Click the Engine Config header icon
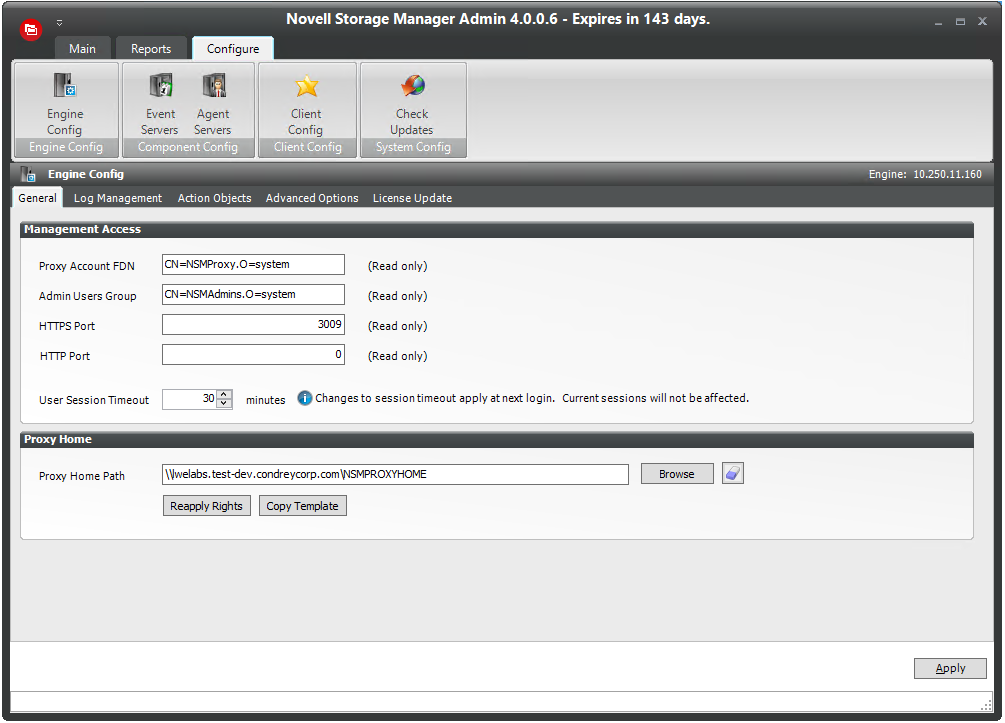 pyautogui.click(x=28, y=174)
